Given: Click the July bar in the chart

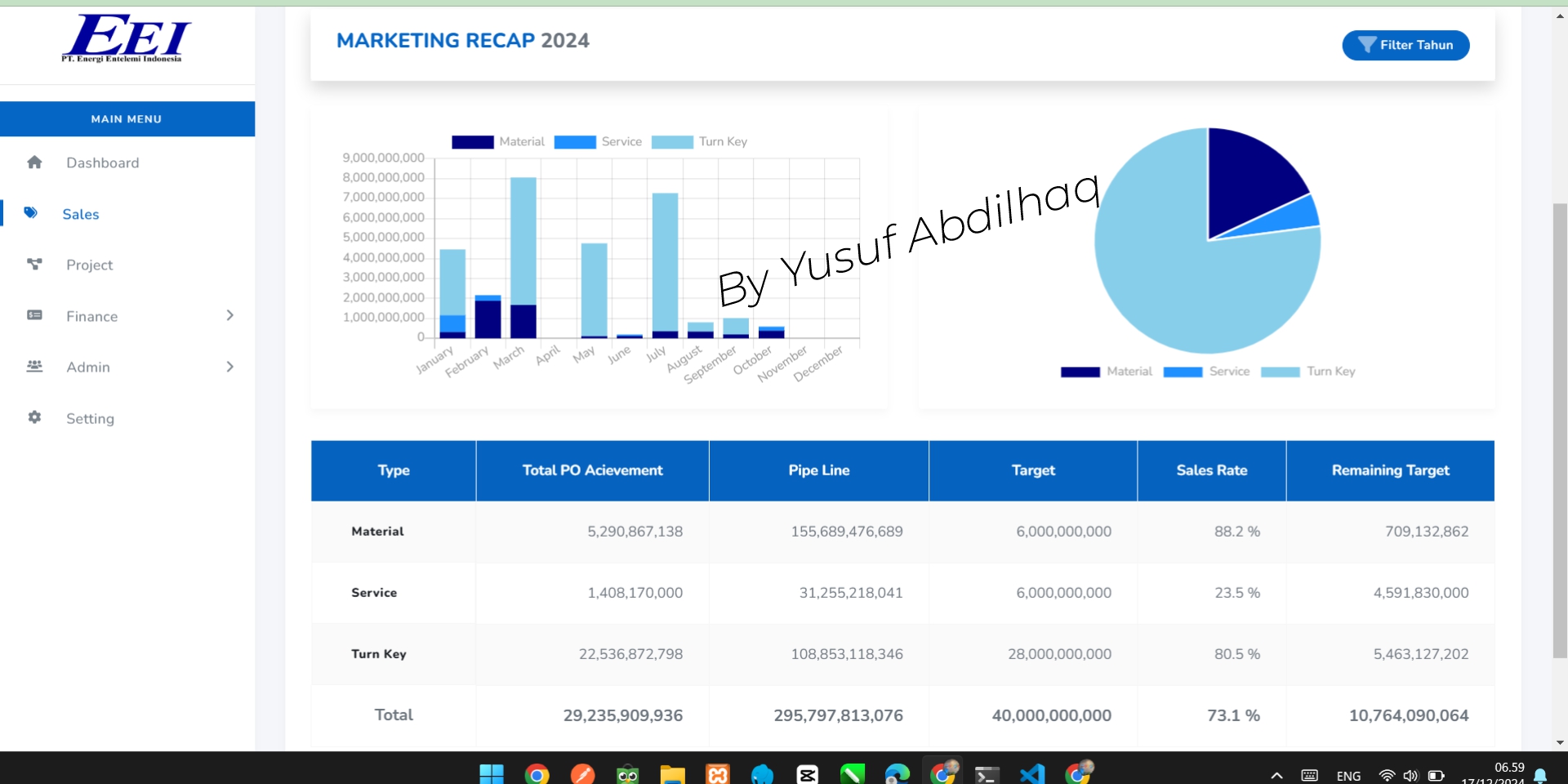Looking at the screenshot, I should 665,265.
